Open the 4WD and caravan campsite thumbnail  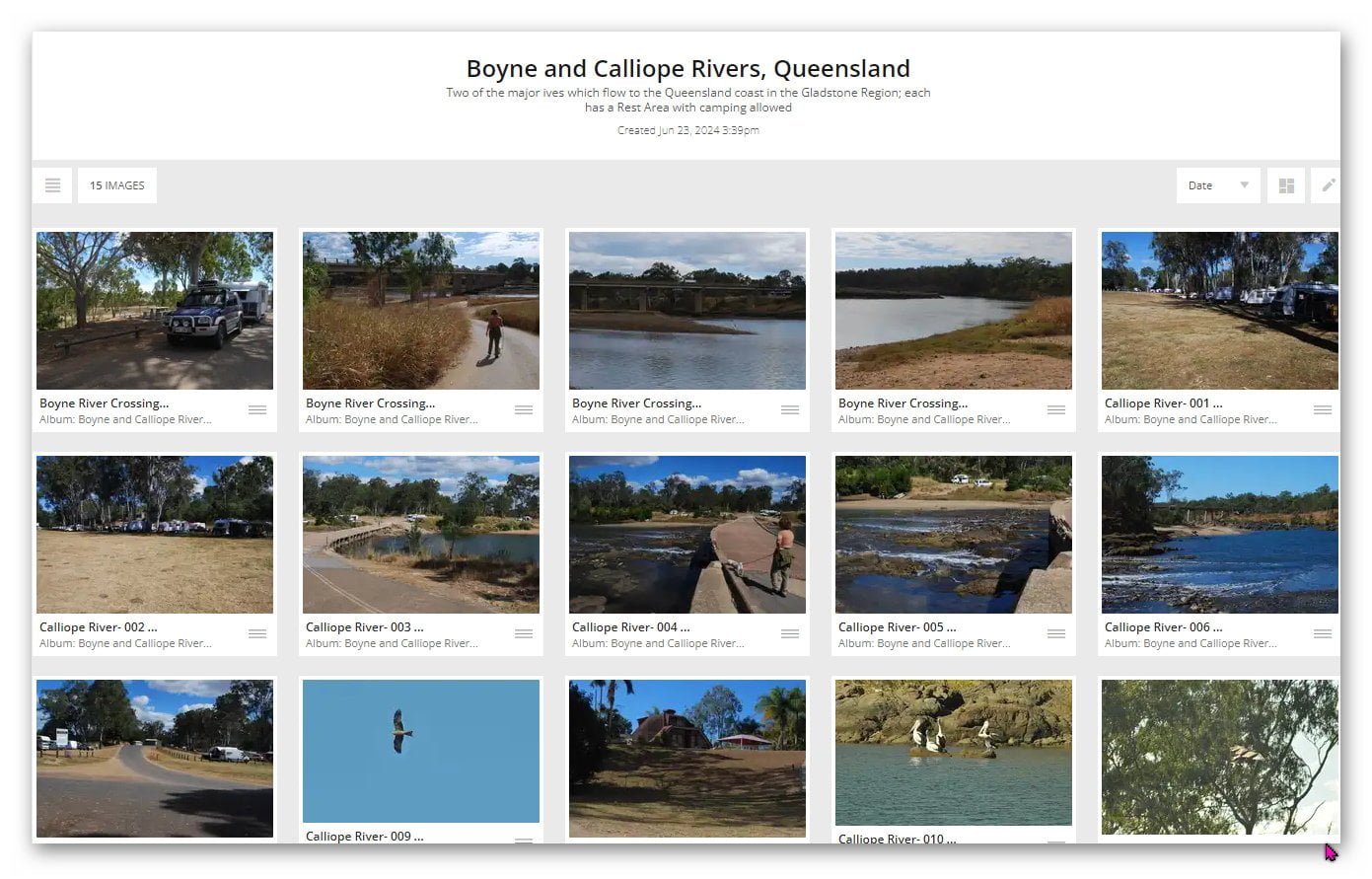point(155,311)
